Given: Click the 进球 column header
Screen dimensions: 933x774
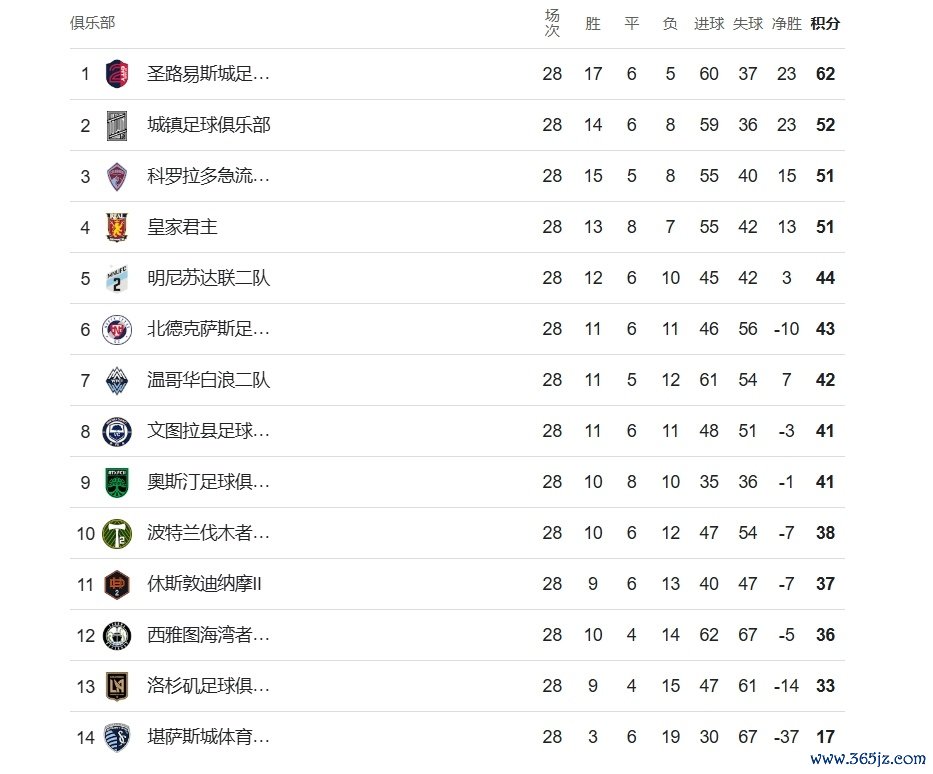Looking at the screenshot, I should (x=709, y=23).
